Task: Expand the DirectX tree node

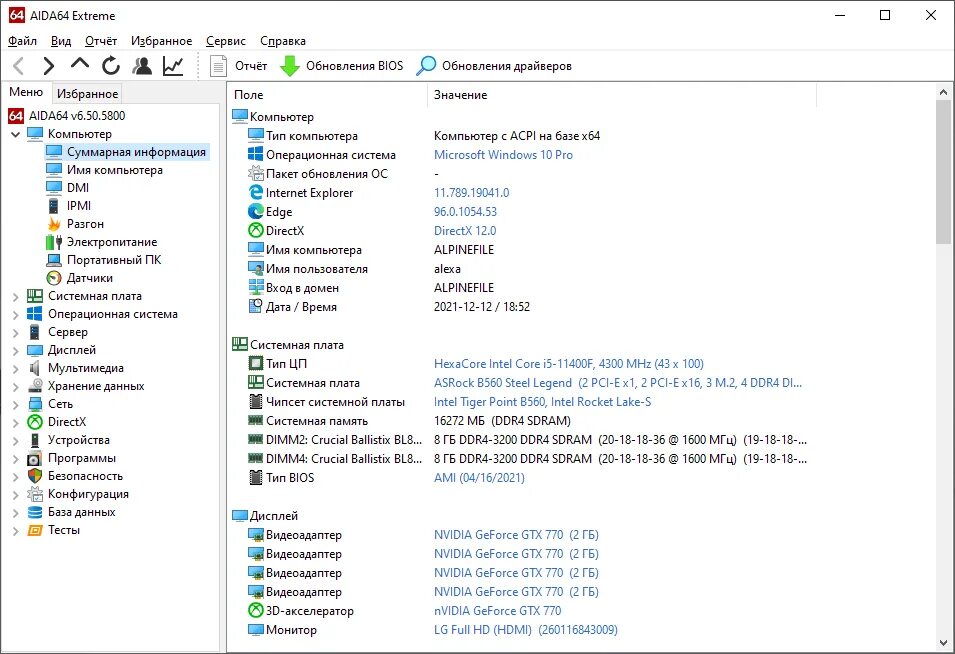Action: (16, 423)
